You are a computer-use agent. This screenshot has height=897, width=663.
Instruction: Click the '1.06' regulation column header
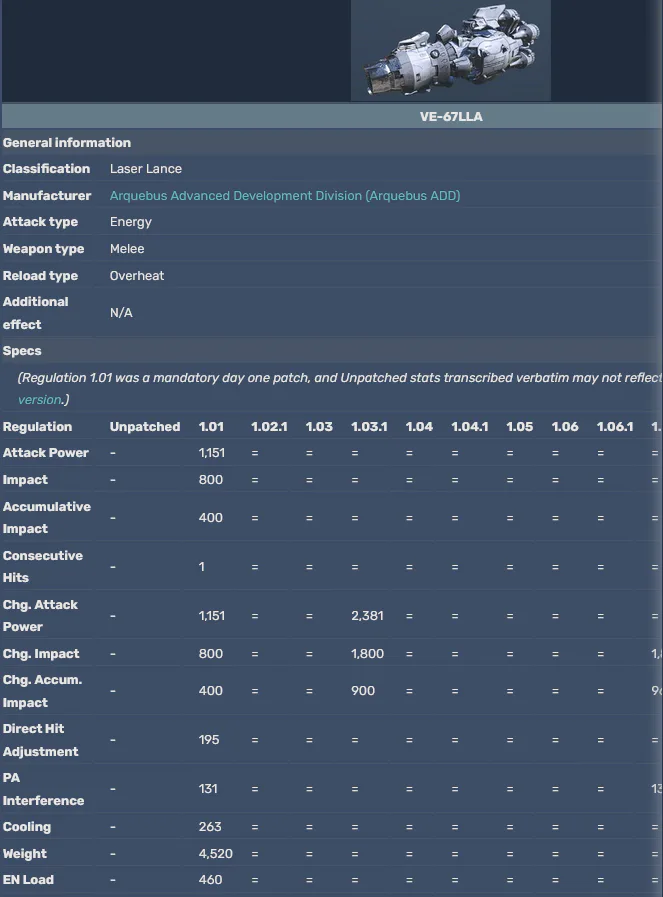(565, 427)
